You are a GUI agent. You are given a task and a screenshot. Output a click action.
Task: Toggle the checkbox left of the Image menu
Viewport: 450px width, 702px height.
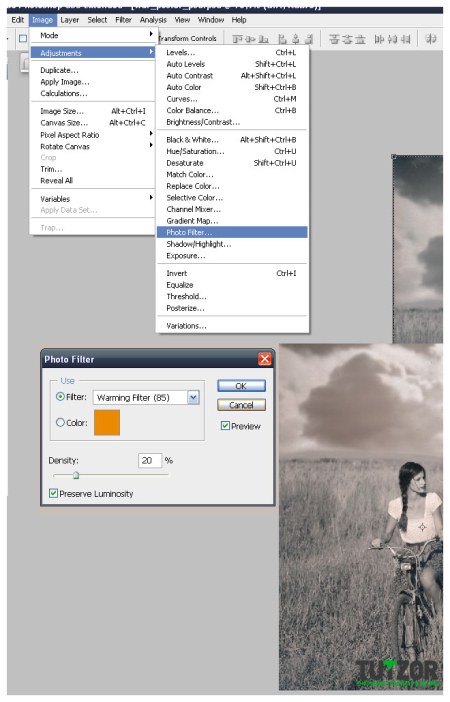point(23,39)
